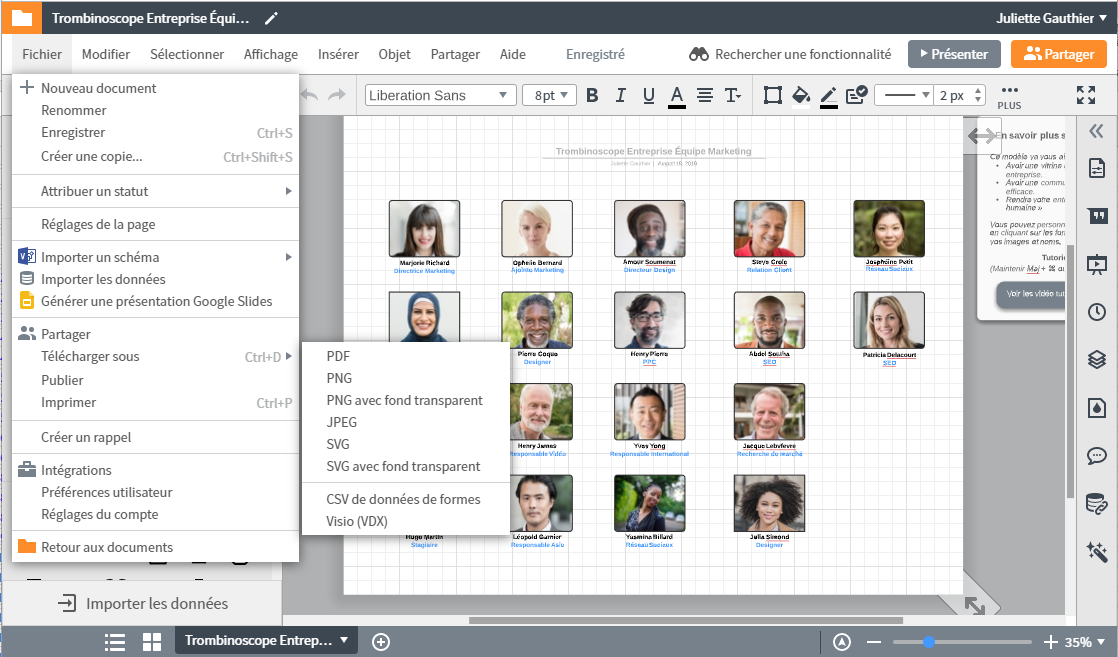Viewport: 1118px width, 657px height.
Task: Switch to grid view of pages
Action: (152, 642)
